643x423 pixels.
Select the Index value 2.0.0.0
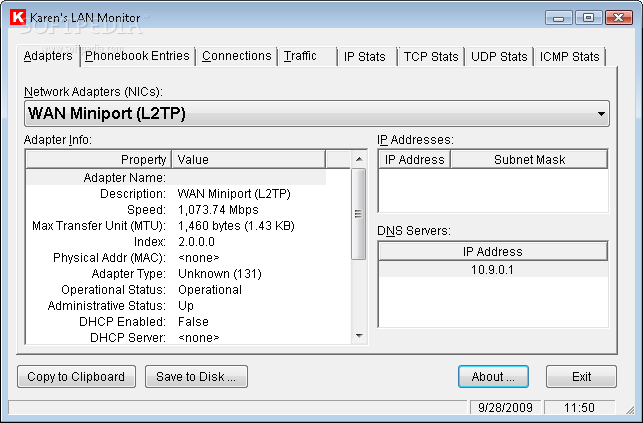click(x=196, y=242)
